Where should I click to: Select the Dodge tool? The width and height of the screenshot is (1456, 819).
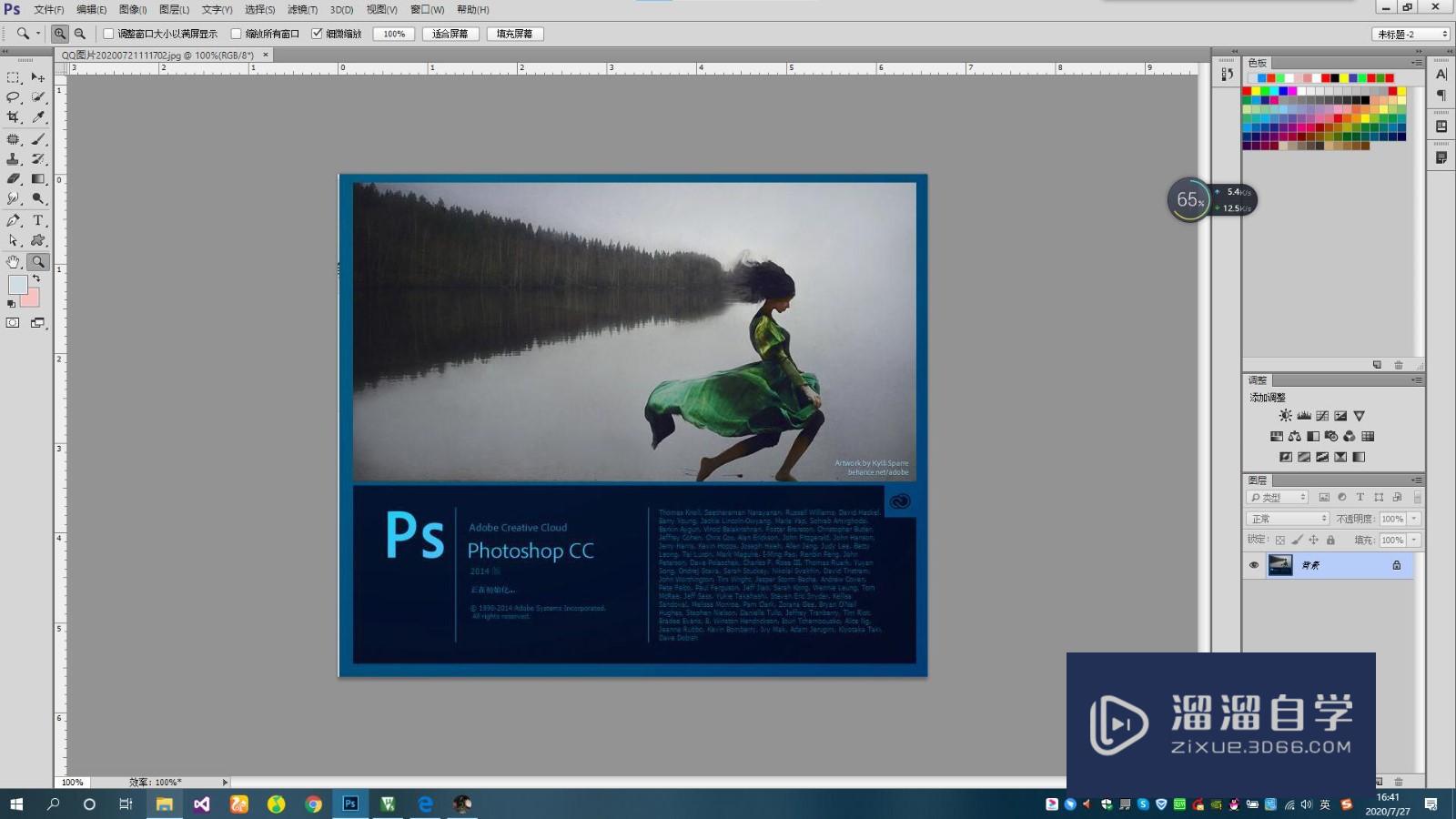37,198
